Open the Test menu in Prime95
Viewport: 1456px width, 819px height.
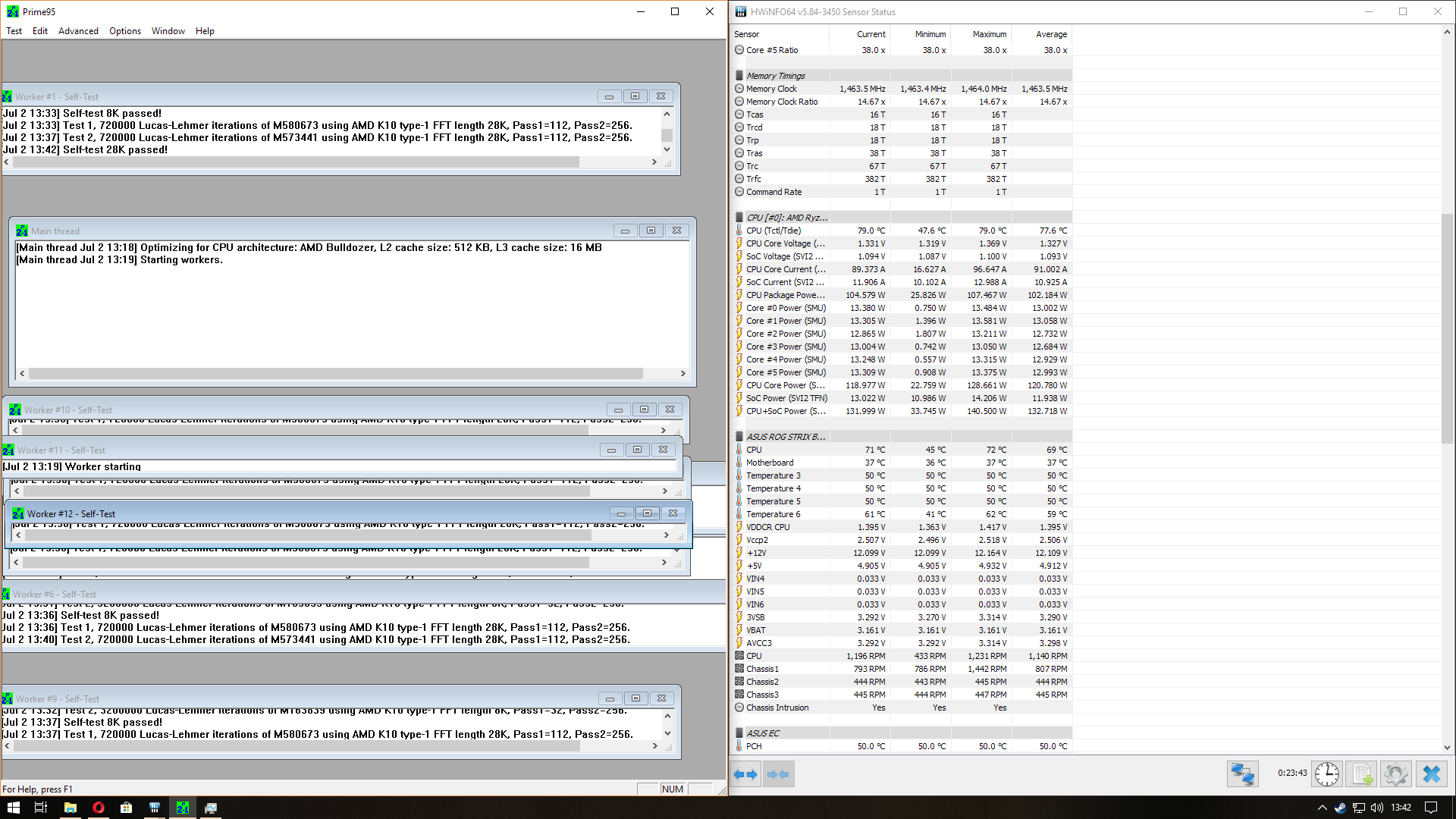[14, 31]
